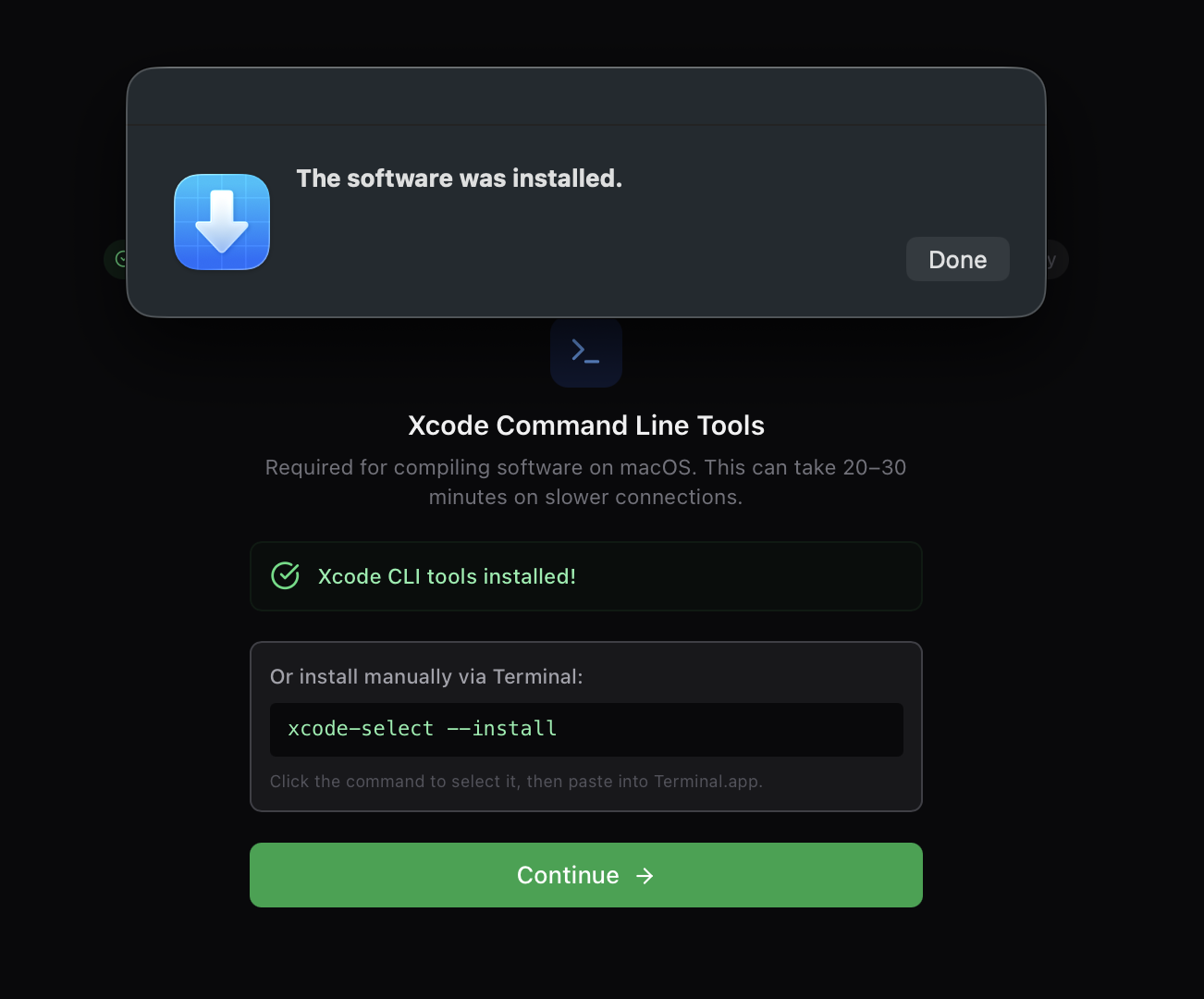
Task: Click the arrow icon inside the Continue button
Action: pyautogui.click(x=645, y=875)
